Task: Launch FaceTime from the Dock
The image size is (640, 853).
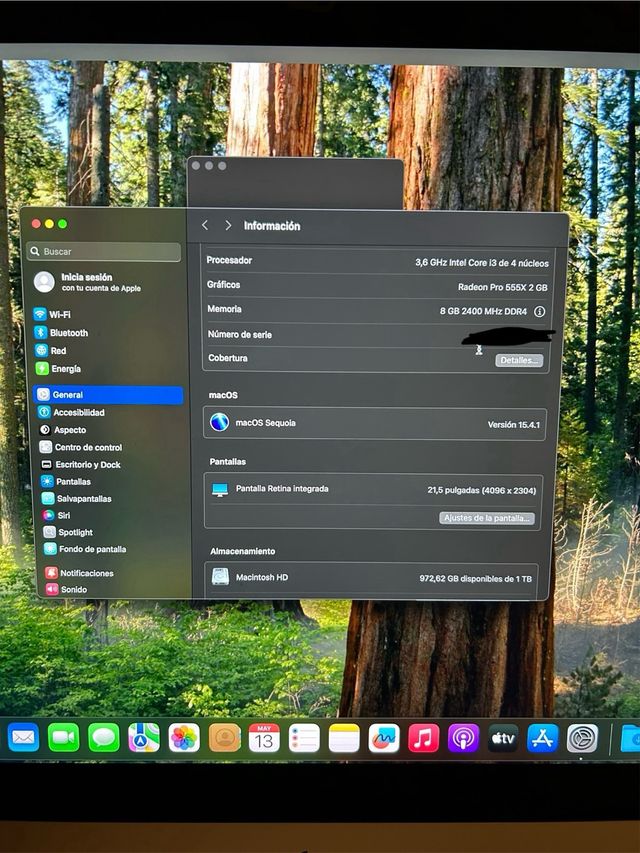Action: pos(63,738)
